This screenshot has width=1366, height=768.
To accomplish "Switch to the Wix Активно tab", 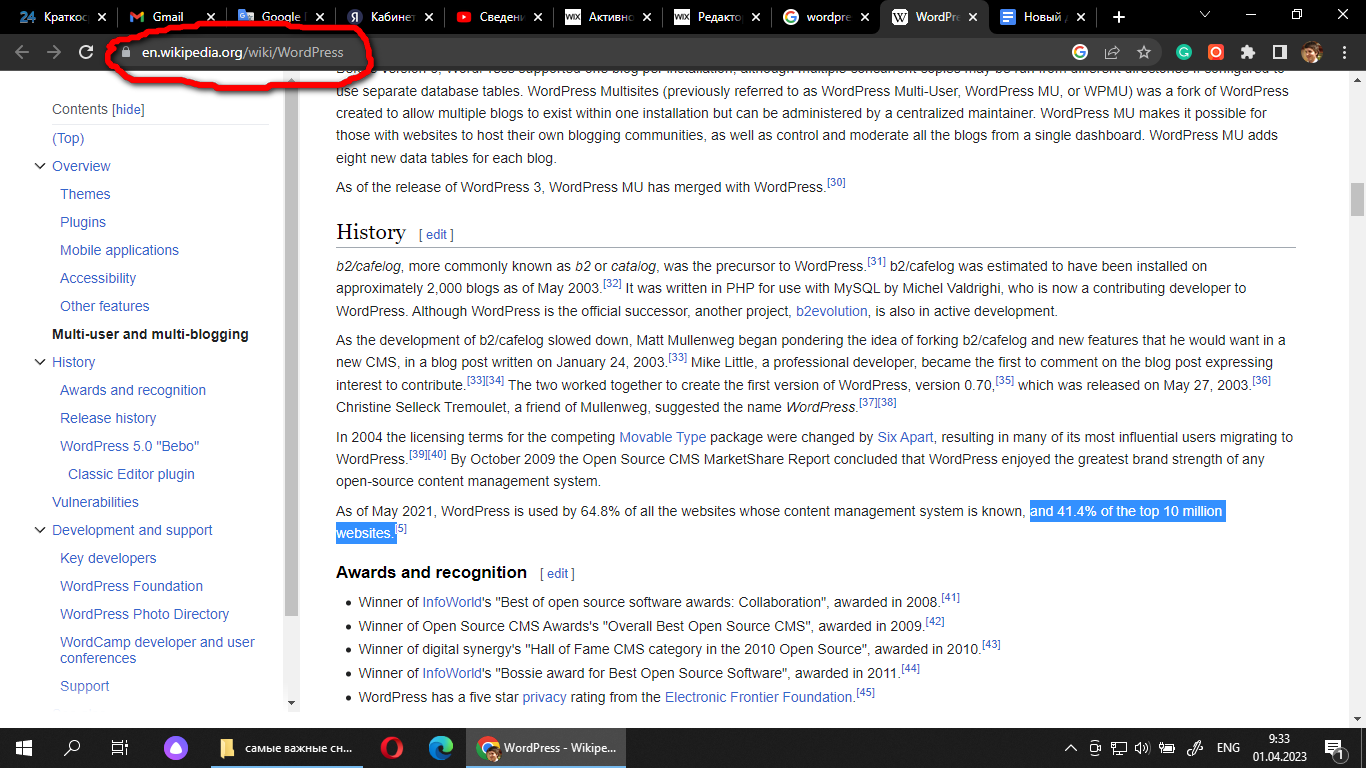I will click(609, 17).
